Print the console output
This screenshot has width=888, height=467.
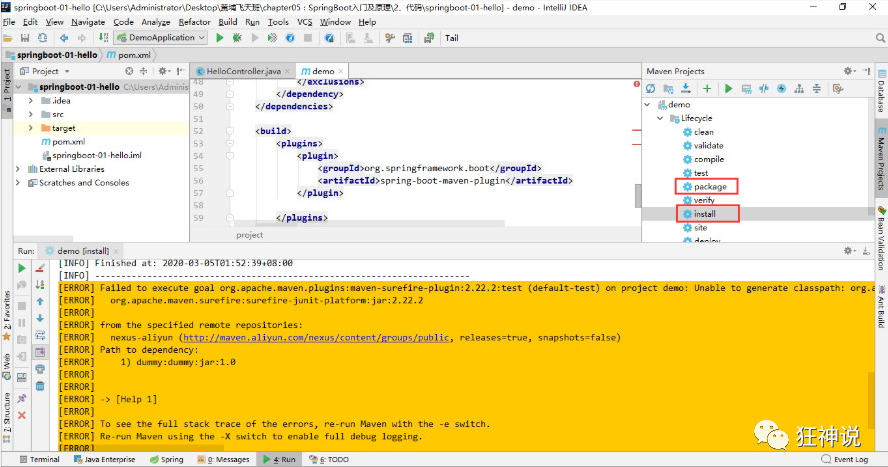point(40,369)
